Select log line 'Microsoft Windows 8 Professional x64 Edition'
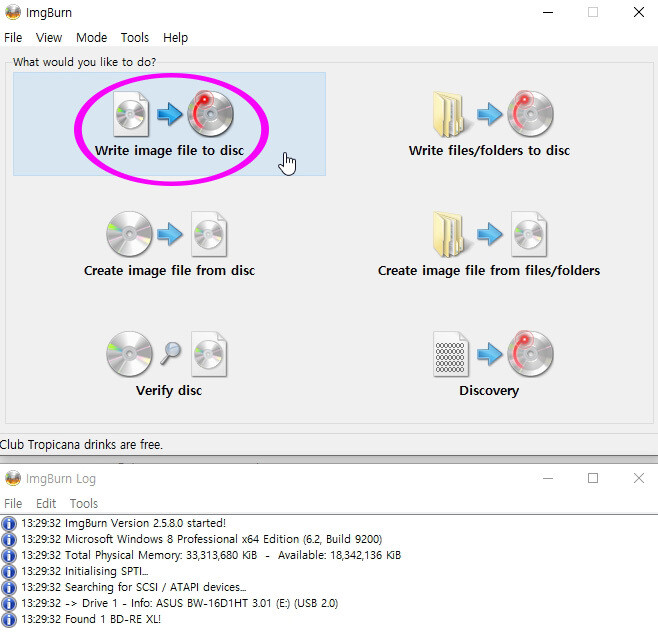658x643 pixels. point(202,539)
